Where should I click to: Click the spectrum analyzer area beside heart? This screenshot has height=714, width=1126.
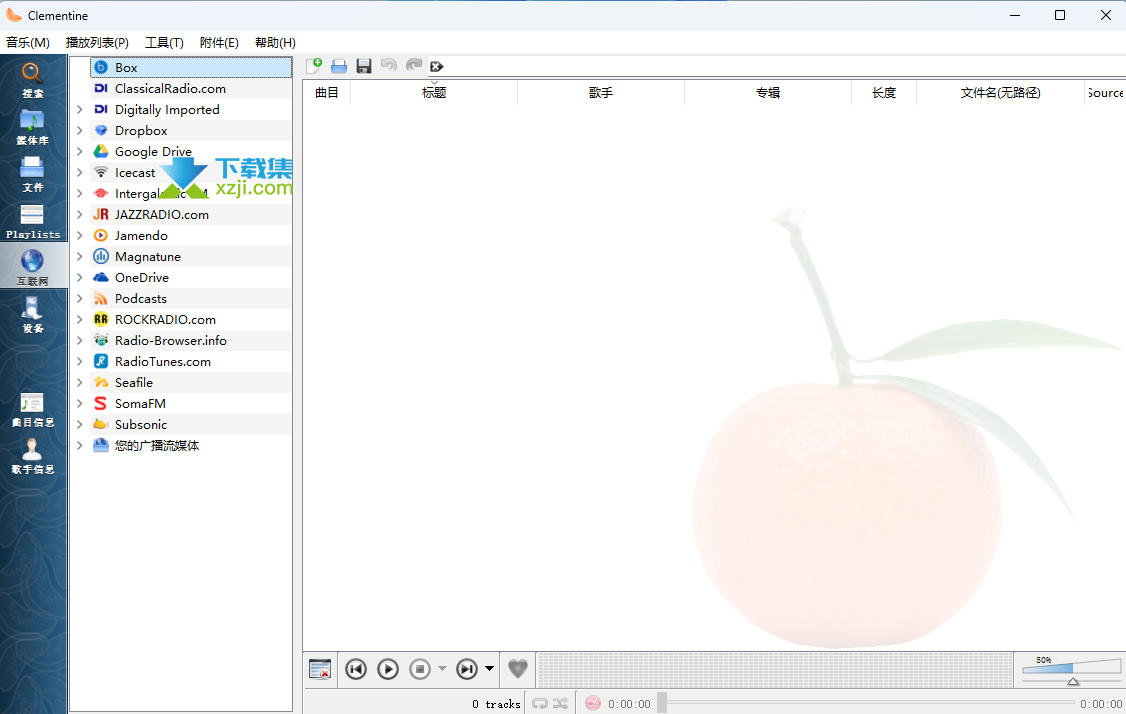pos(774,669)
